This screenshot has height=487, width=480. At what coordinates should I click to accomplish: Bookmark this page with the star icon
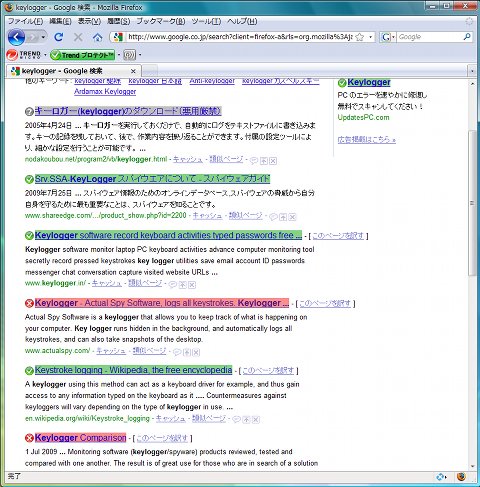[x=360, y=37]
